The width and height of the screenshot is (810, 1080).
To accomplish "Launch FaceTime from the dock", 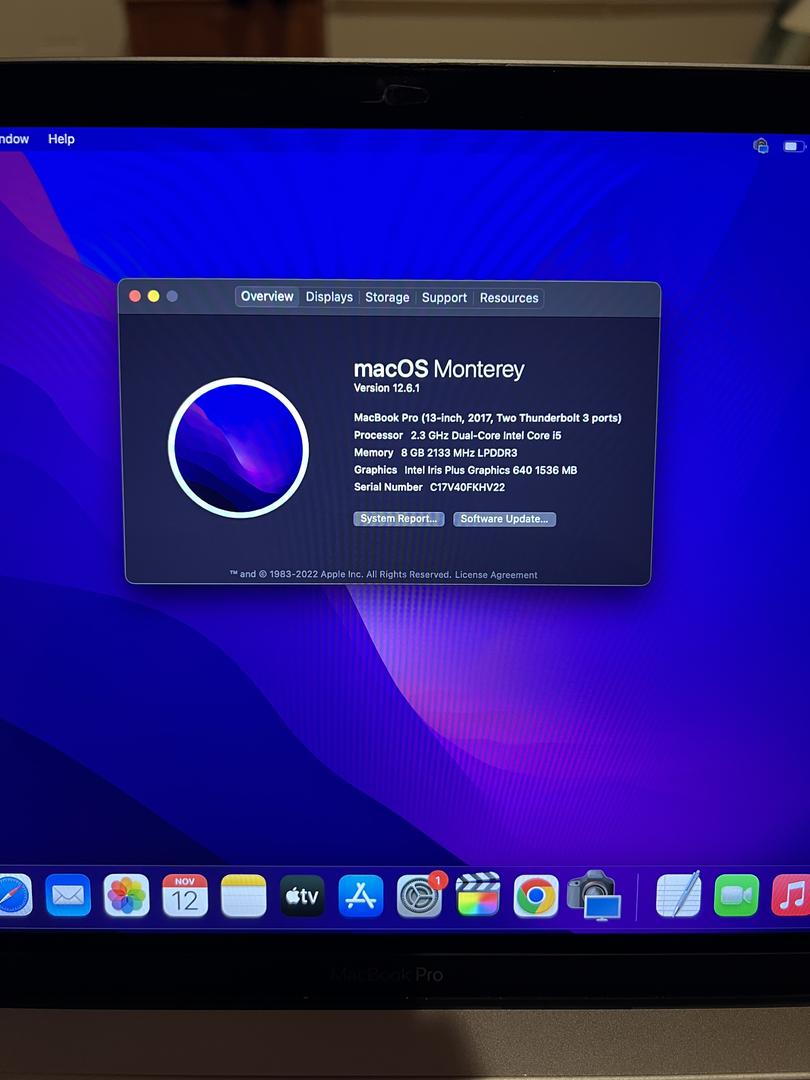I will coord(736,896).
